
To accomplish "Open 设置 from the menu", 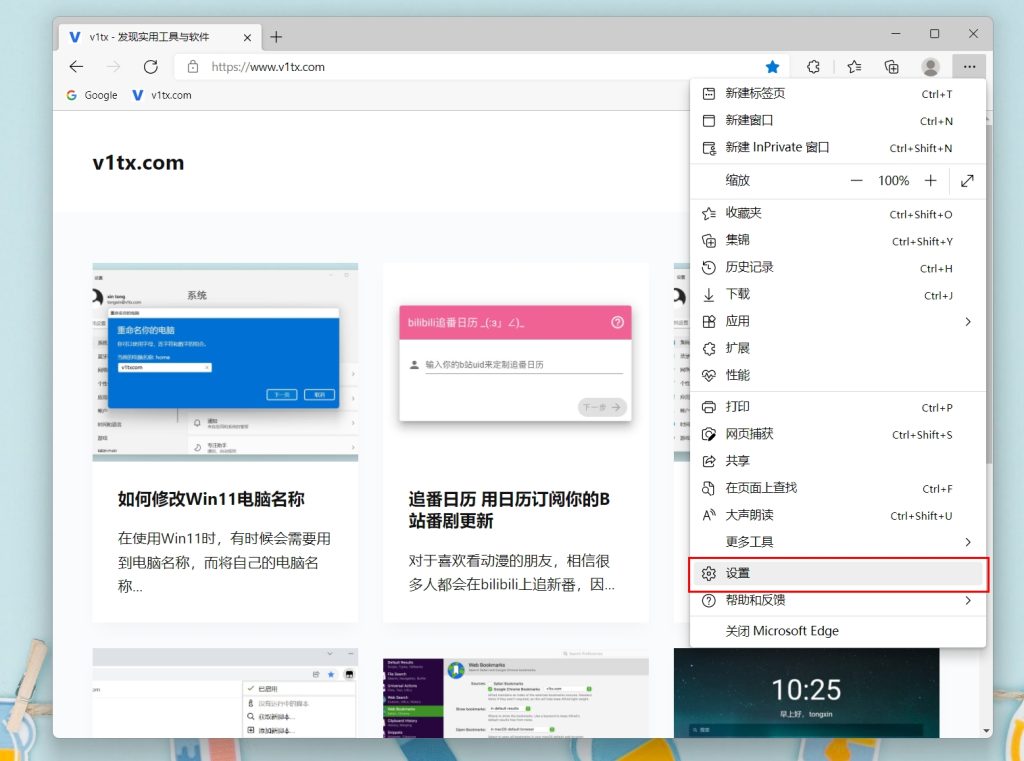I will [x=838, y=574].
